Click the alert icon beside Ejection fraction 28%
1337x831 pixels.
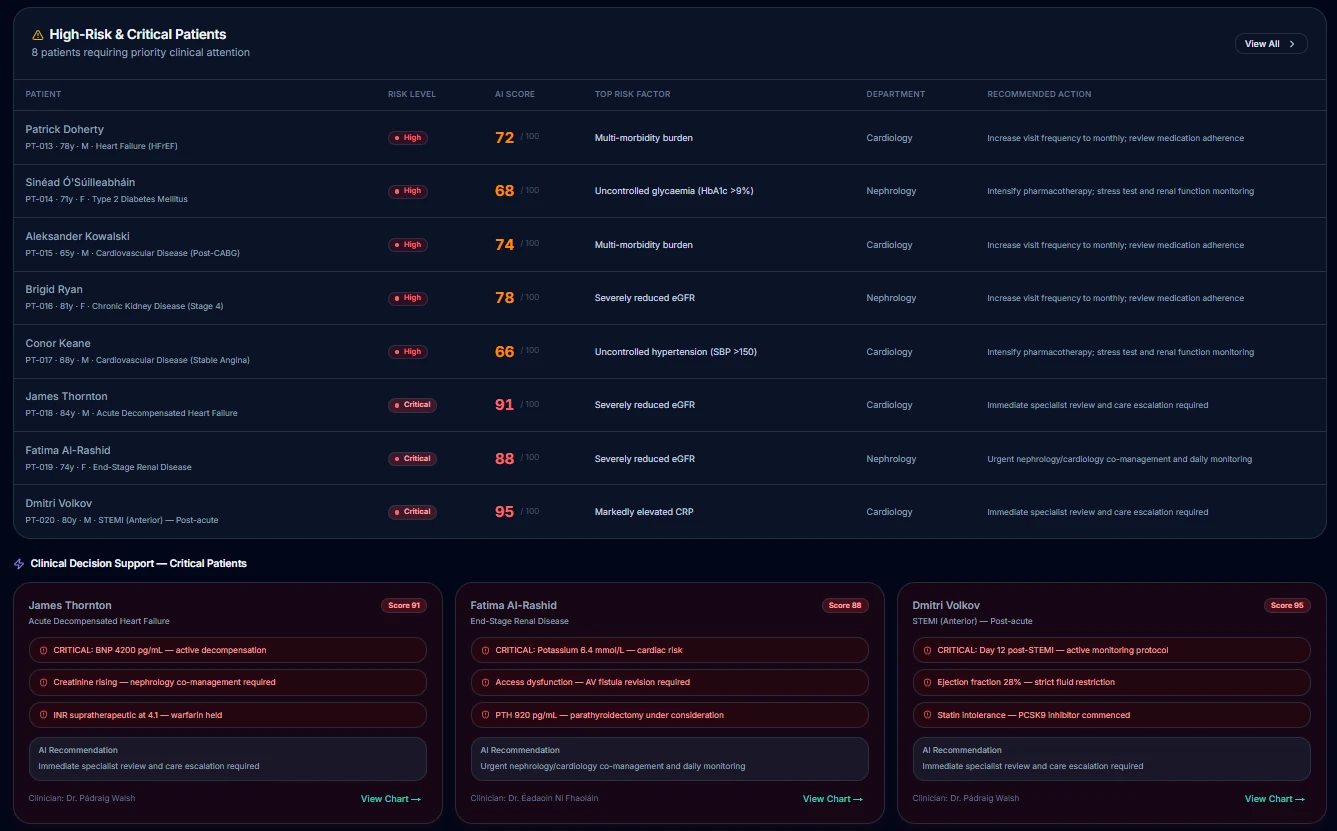point(927,682)
